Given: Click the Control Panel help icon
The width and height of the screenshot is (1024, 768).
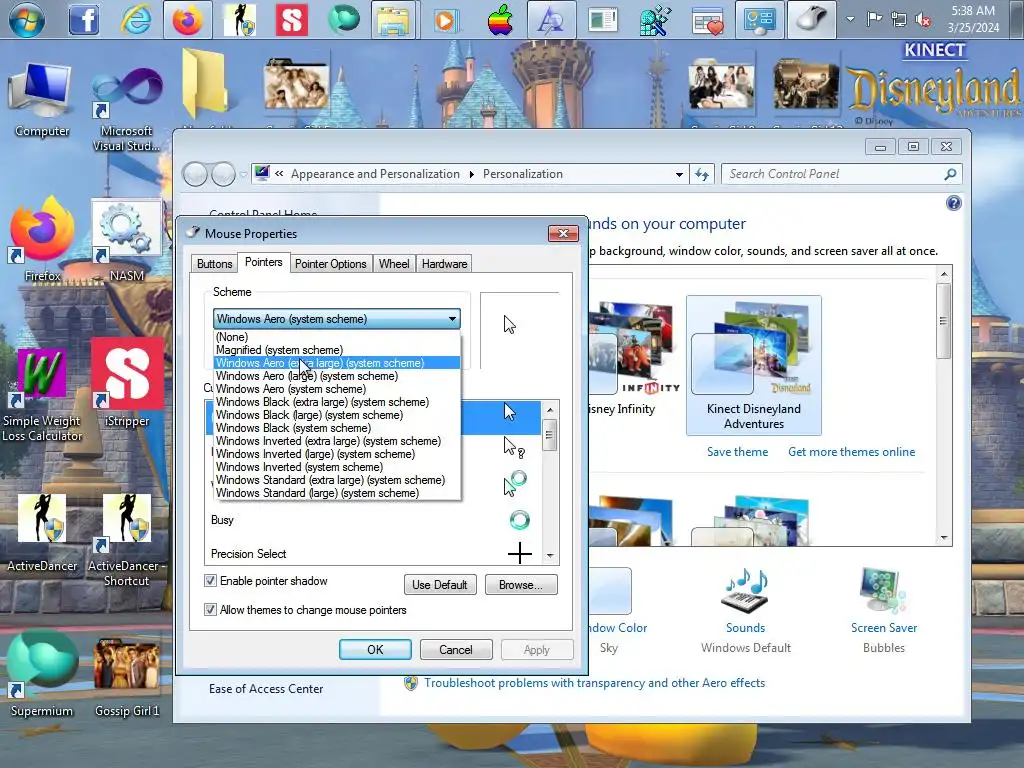Looking at the screenshot, I should point(953,203).
